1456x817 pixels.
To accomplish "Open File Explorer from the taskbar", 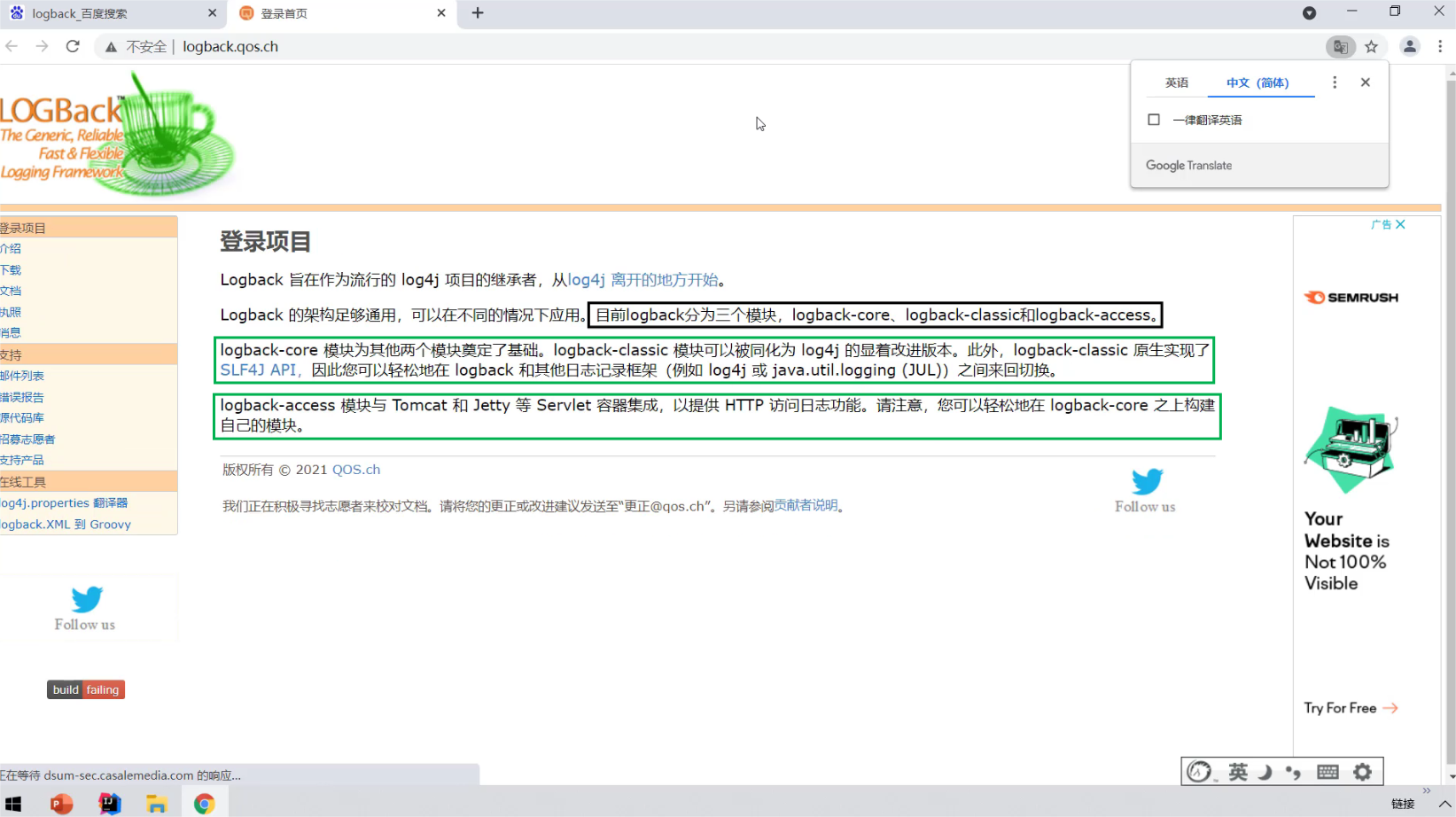I will [x=157, y=804].
